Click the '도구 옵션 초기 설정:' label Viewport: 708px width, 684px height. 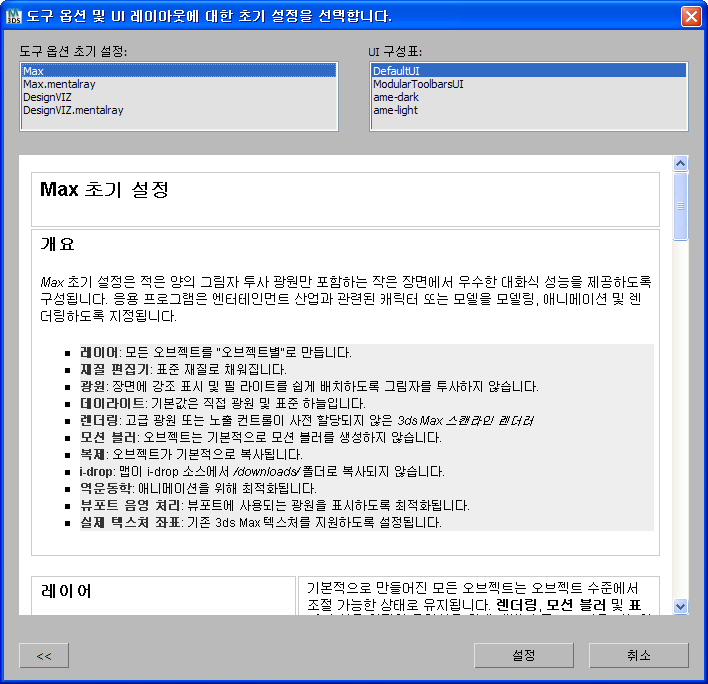tap(73, 51)
